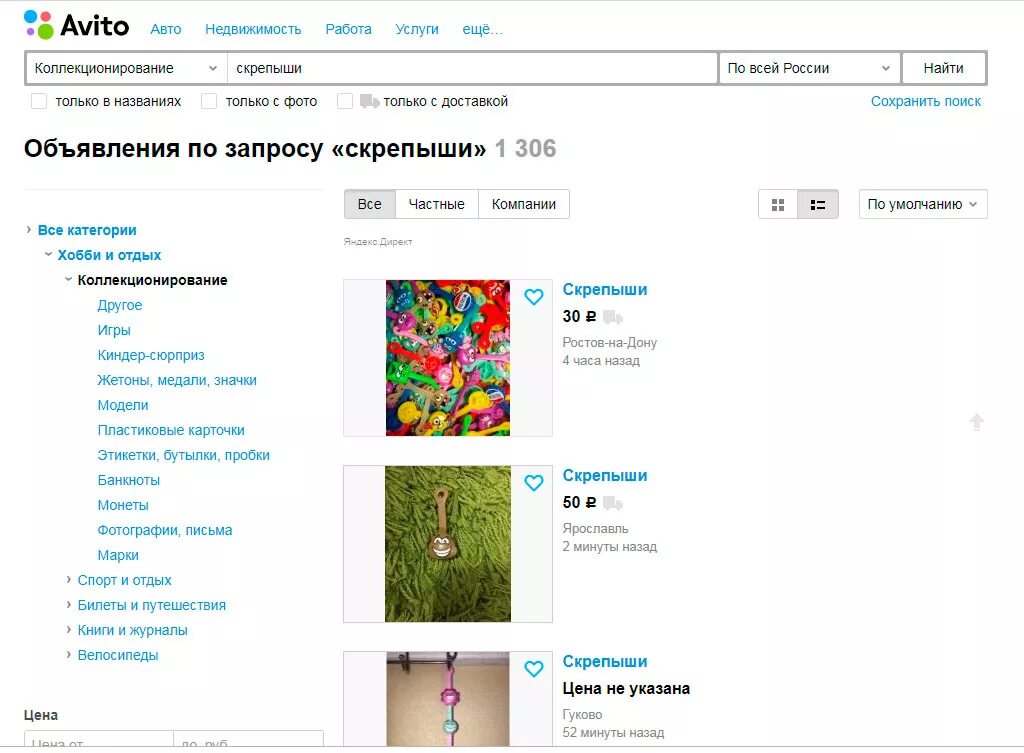Select the Все listings tab
Viewport: 1024px width, 753px height.
[370, 204]
